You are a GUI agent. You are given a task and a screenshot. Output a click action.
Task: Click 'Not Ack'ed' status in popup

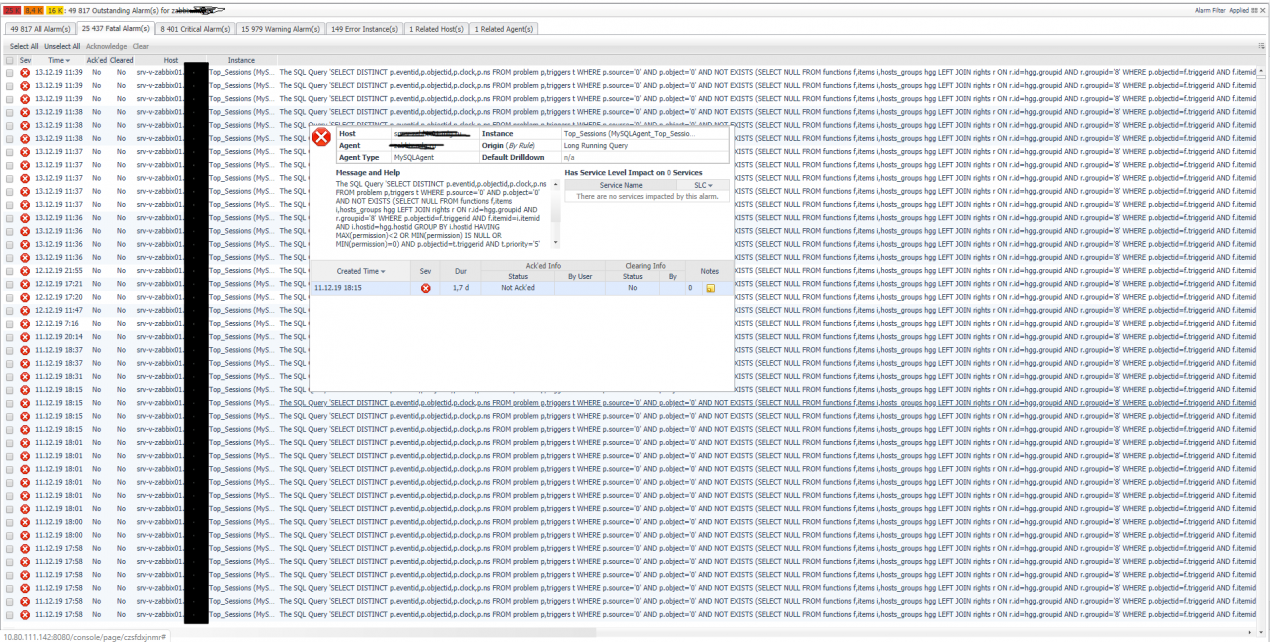(x=518, y=288)
